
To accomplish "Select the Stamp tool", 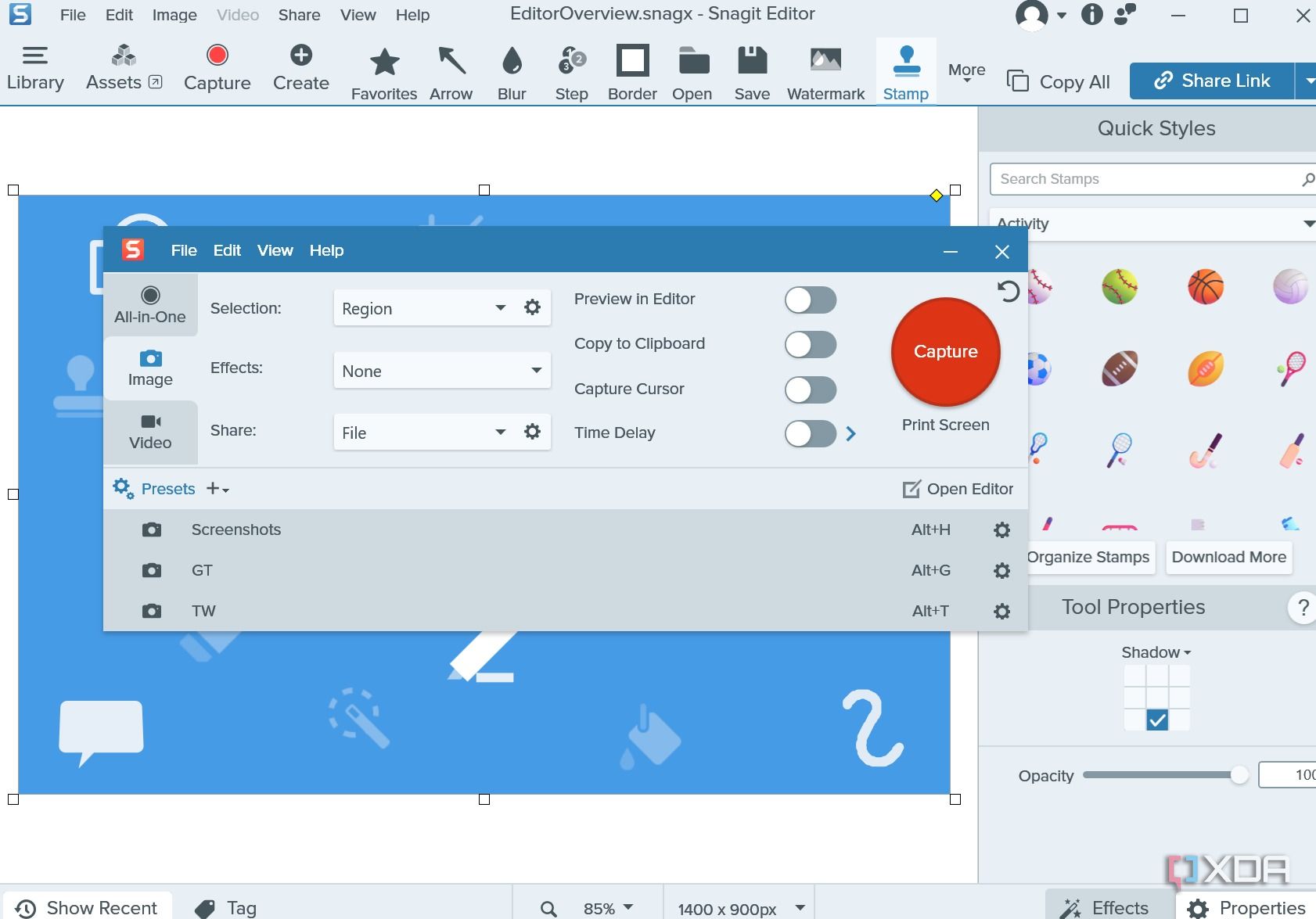I will [905, 70].
